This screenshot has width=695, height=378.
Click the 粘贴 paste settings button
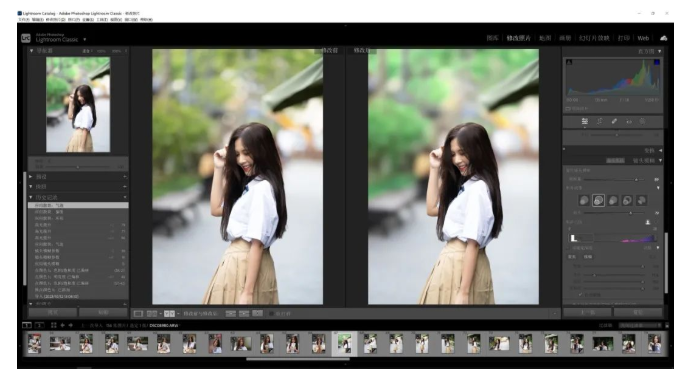(x=103, y=312)
